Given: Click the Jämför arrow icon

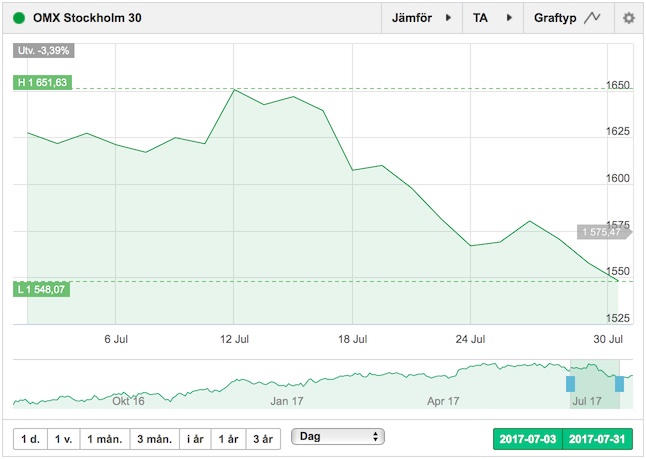Looking at the screenshot, I should click(449, 18).
